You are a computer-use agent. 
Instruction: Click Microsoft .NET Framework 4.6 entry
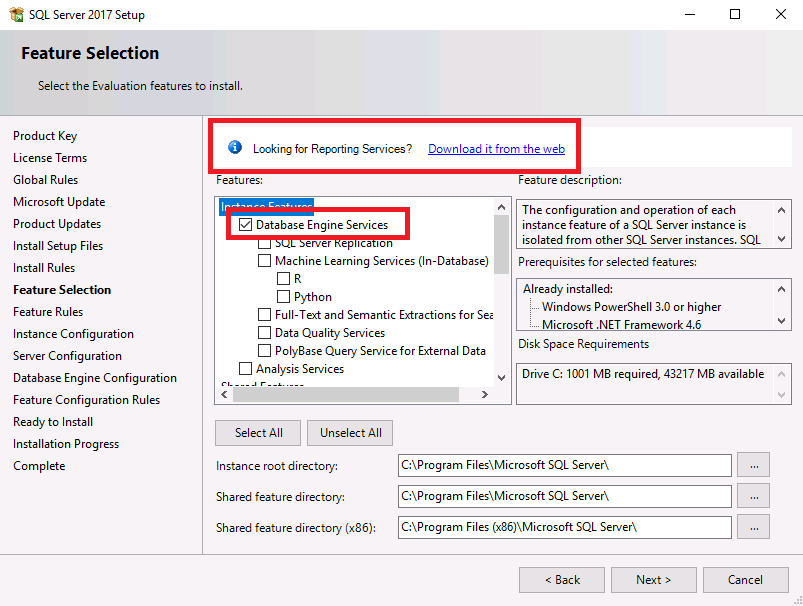[621, 324]
